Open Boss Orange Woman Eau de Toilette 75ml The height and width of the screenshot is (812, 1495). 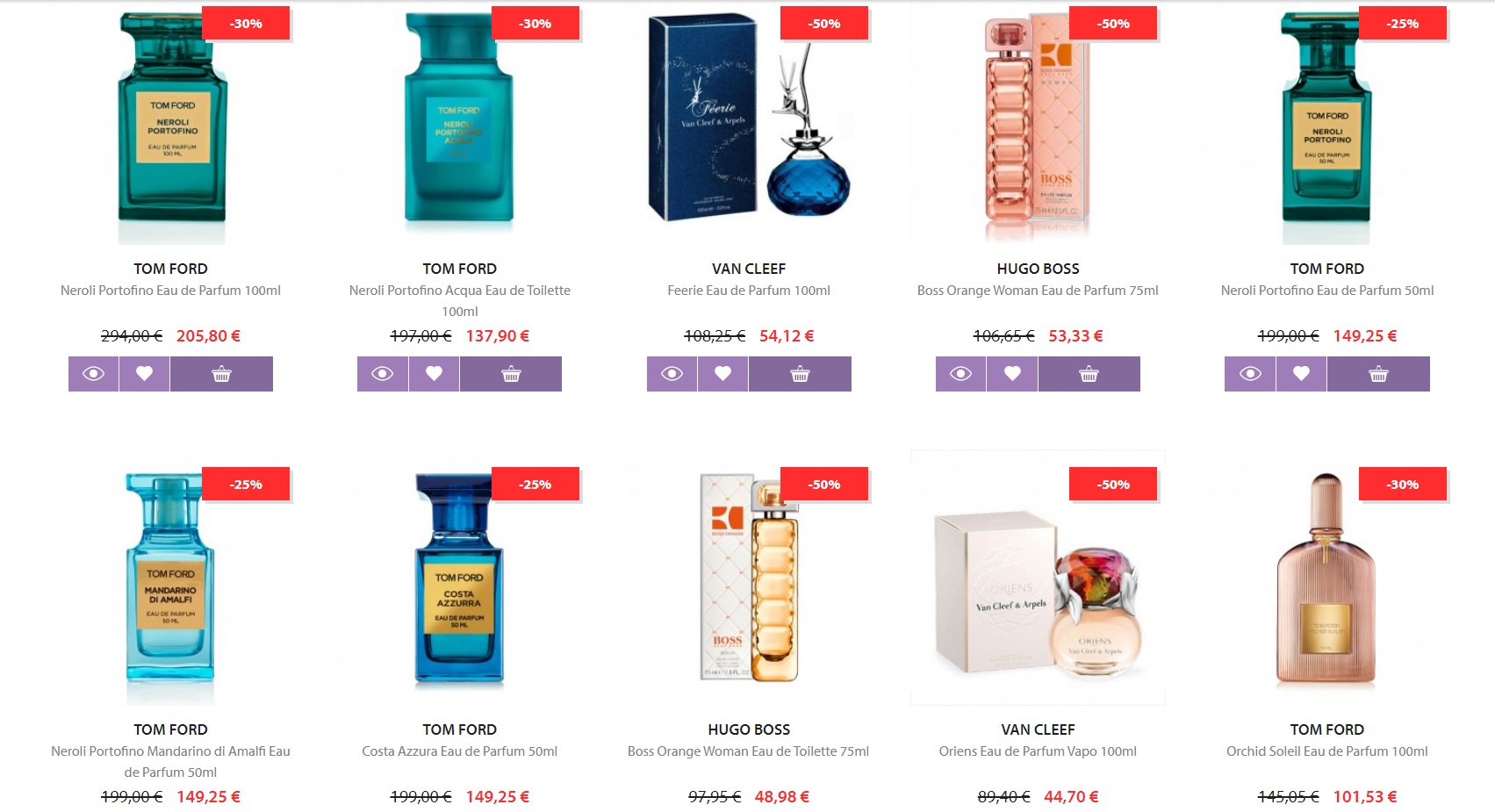749,751
